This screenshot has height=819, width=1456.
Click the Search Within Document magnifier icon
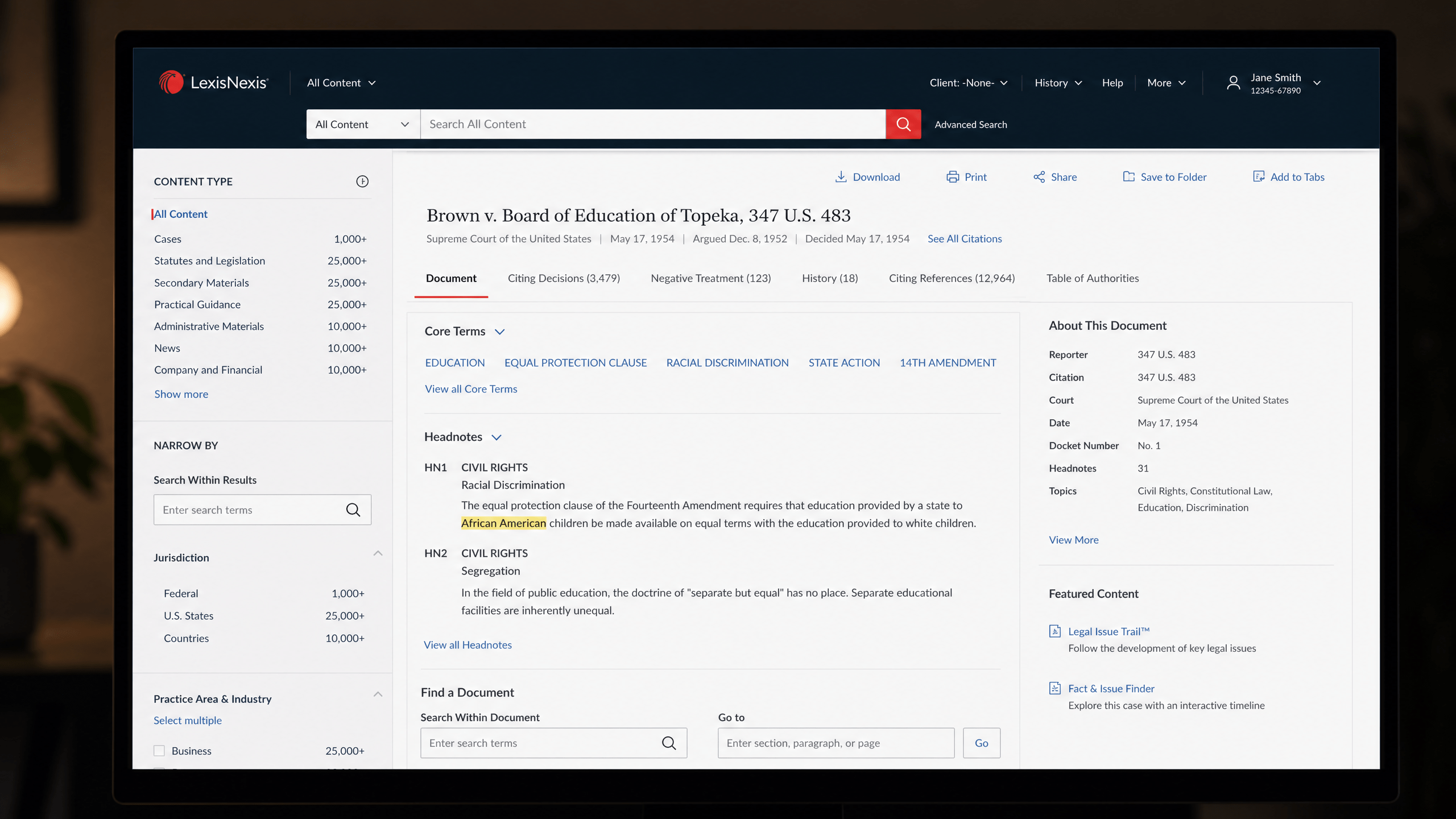coord(669,743)
